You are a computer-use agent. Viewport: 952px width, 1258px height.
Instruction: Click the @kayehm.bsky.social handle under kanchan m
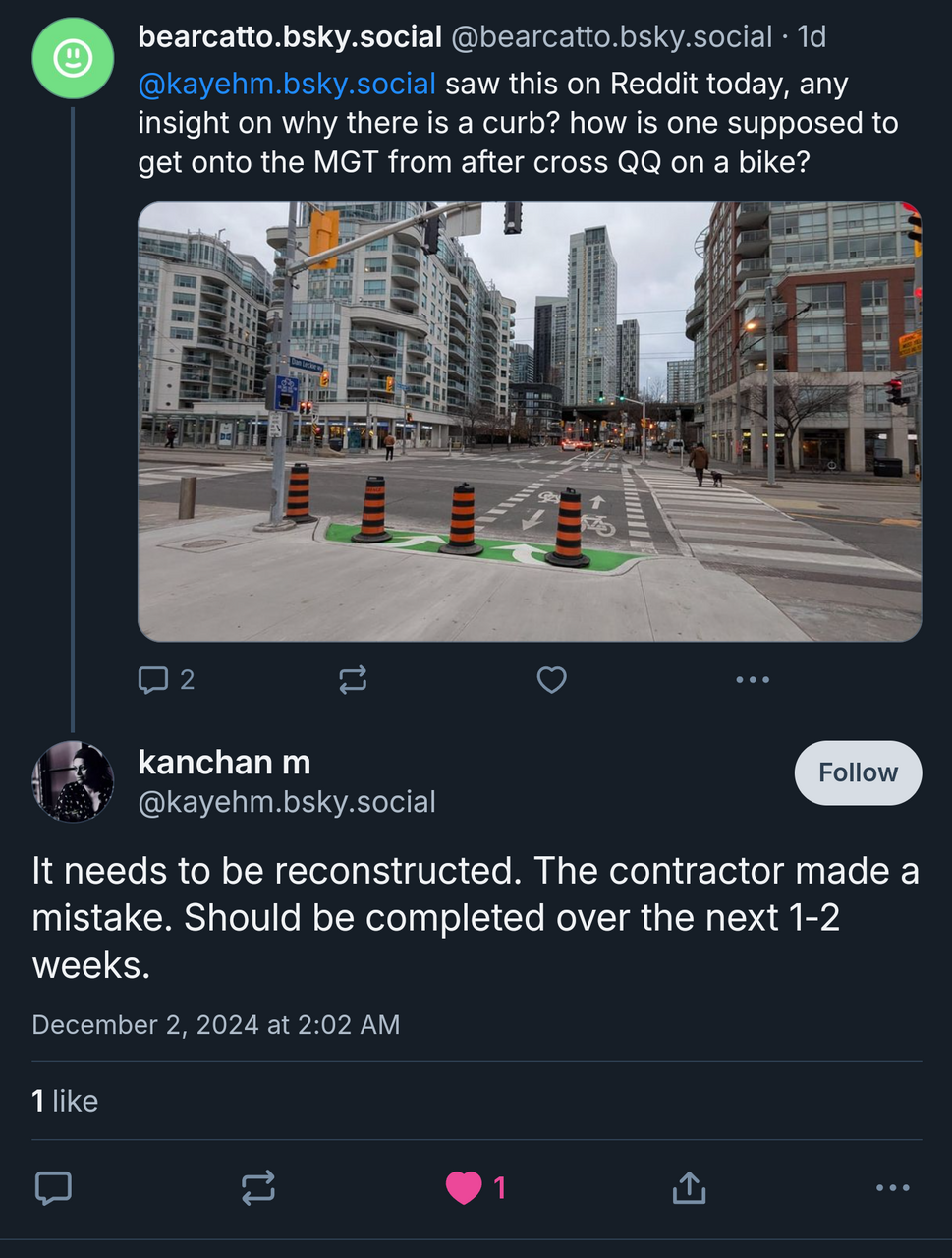tap(287, 802)
